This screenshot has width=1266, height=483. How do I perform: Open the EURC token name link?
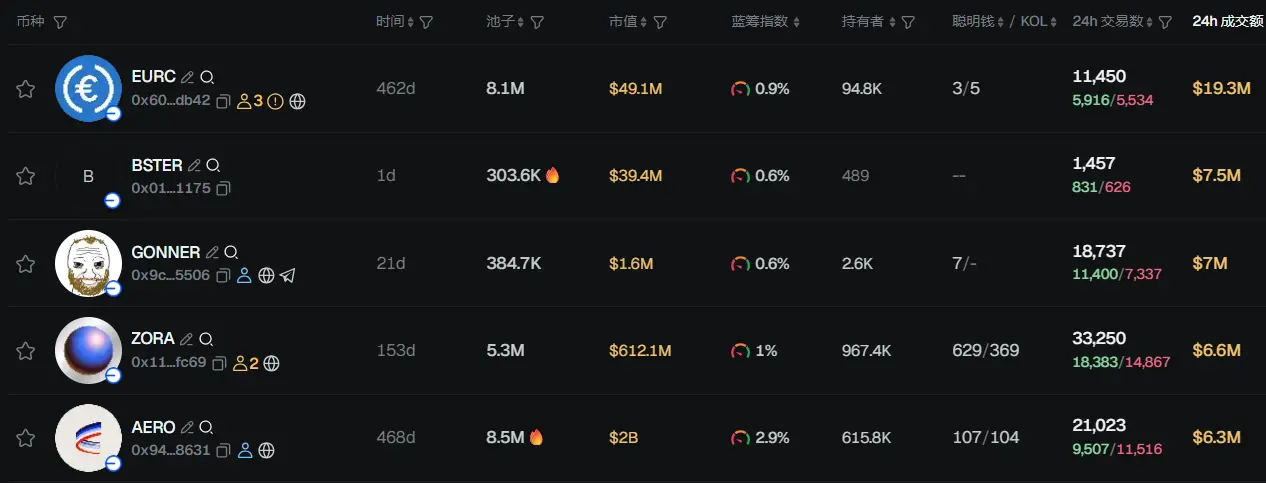coord(153,76)
